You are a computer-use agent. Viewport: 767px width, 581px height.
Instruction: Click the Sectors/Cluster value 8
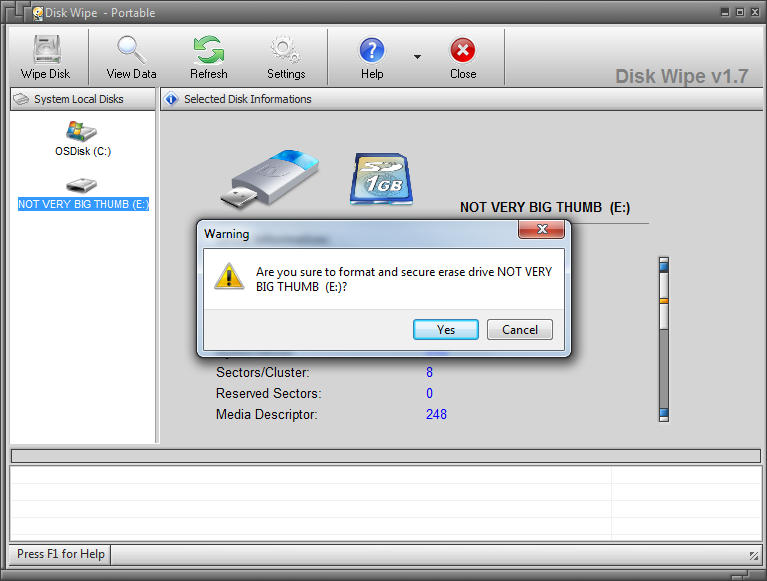(429, 372)
